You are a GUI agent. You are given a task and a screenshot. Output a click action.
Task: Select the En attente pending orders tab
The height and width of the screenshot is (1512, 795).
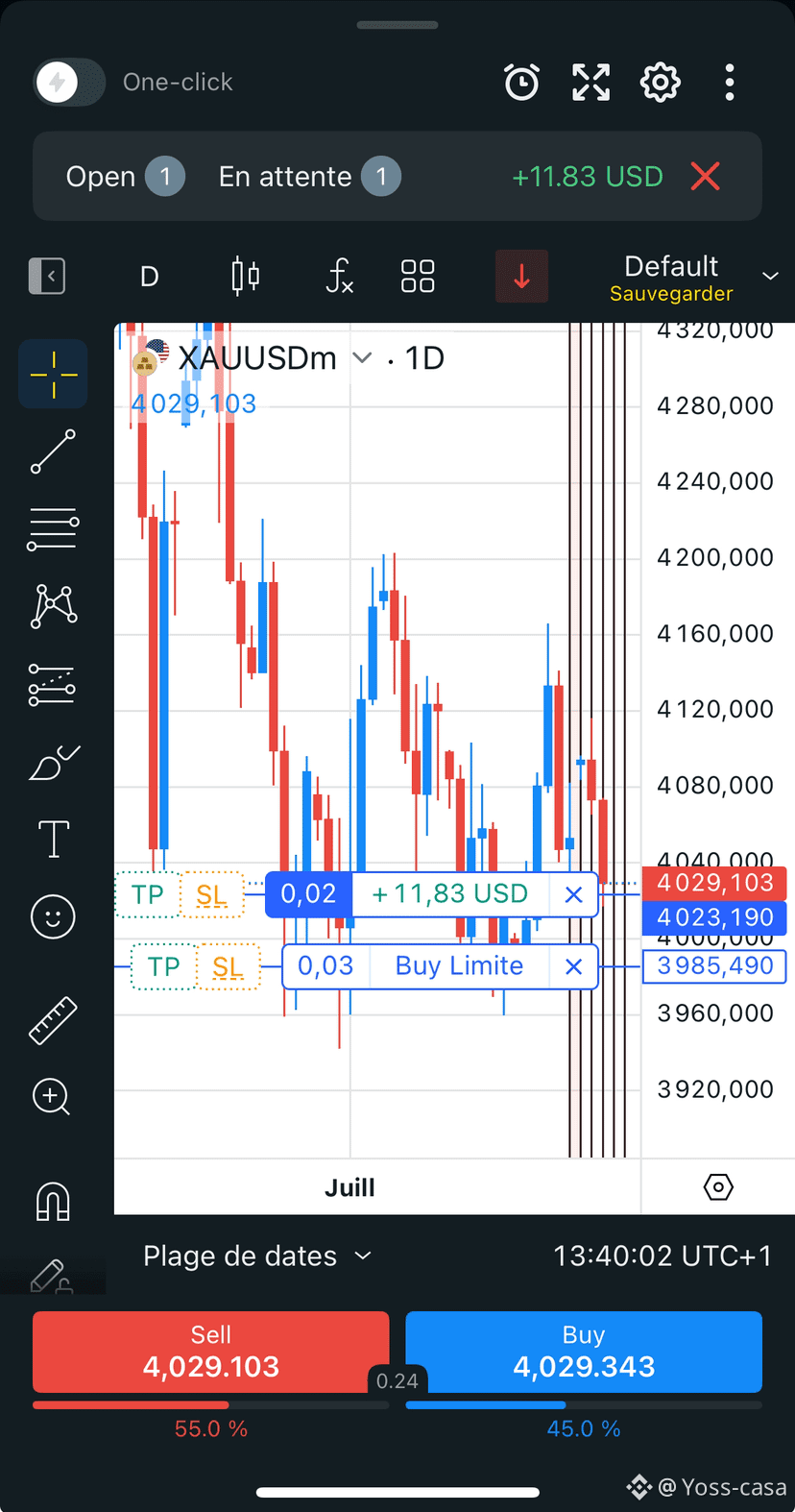coord(309,177)
